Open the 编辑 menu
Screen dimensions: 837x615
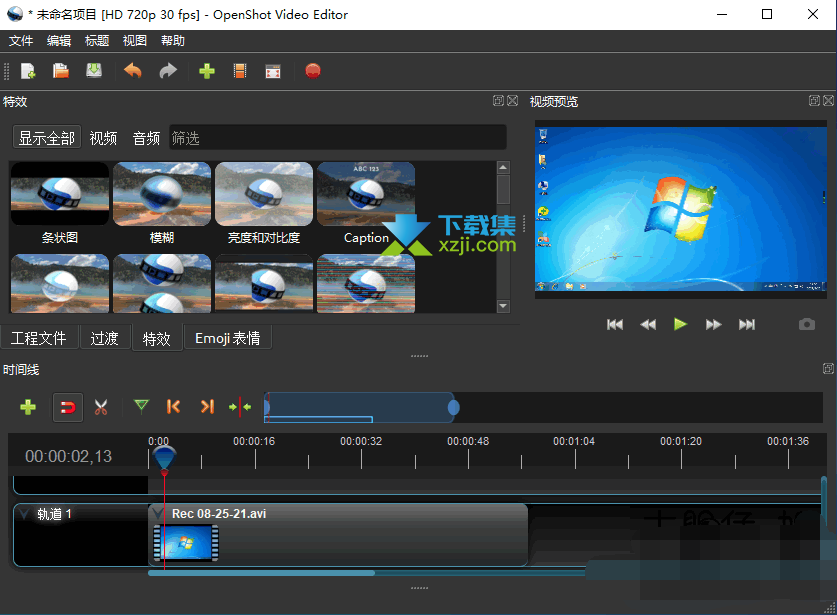point(59,41)
